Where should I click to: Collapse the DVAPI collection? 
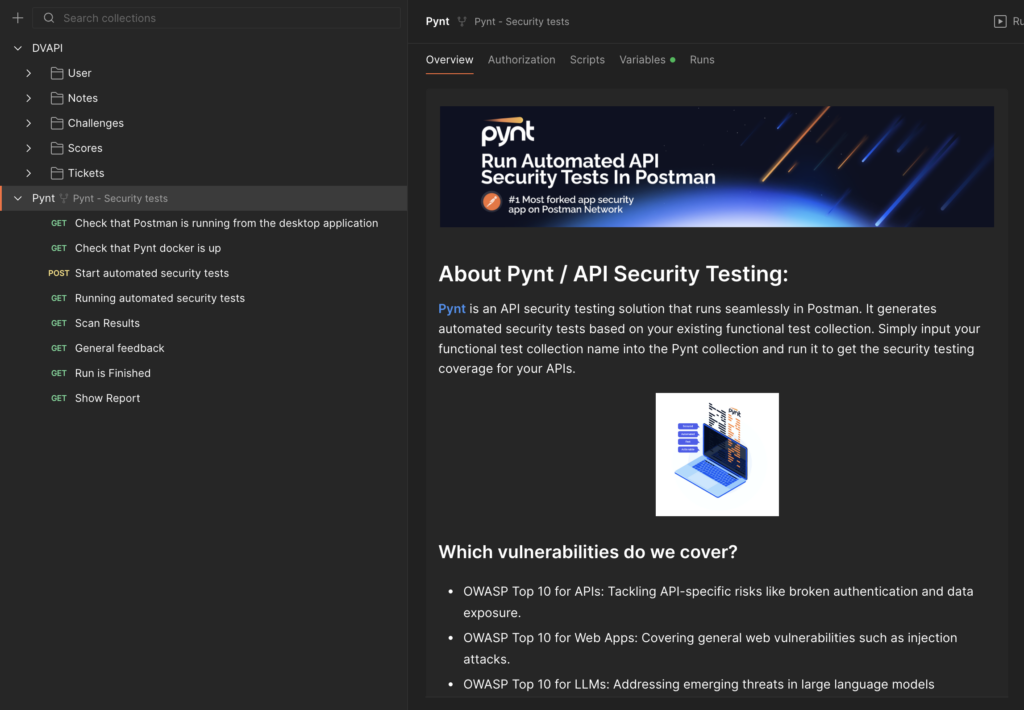(17, 48)
